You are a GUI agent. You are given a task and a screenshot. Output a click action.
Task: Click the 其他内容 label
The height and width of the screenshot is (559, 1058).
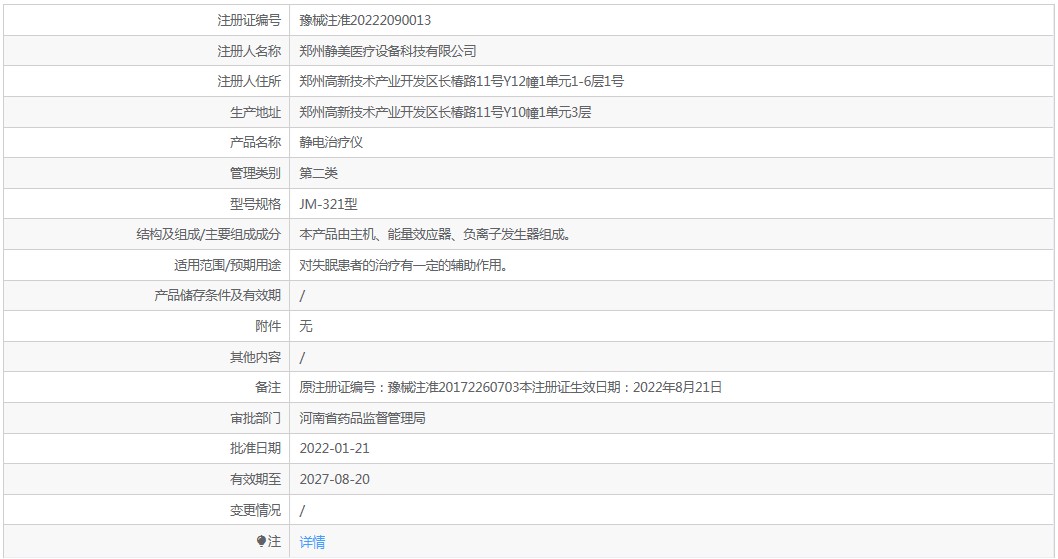(x=255, y=357)
